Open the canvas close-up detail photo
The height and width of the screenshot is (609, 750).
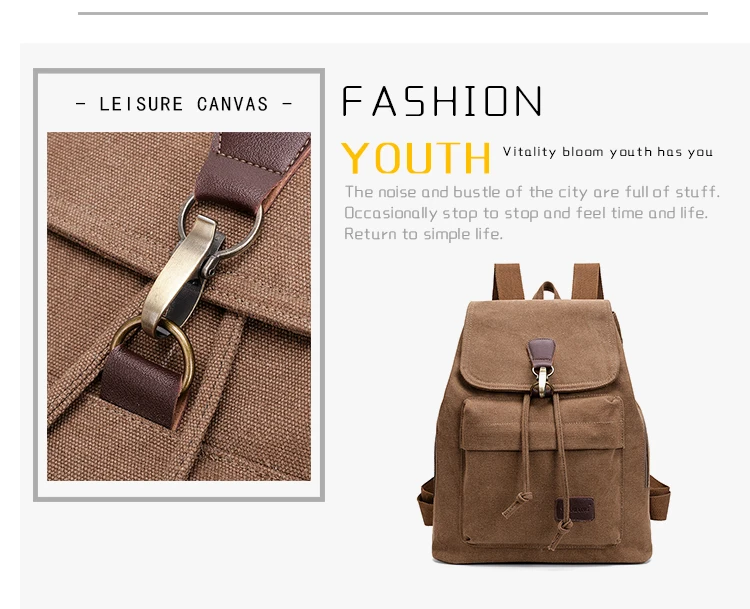(x=179, y=306)
